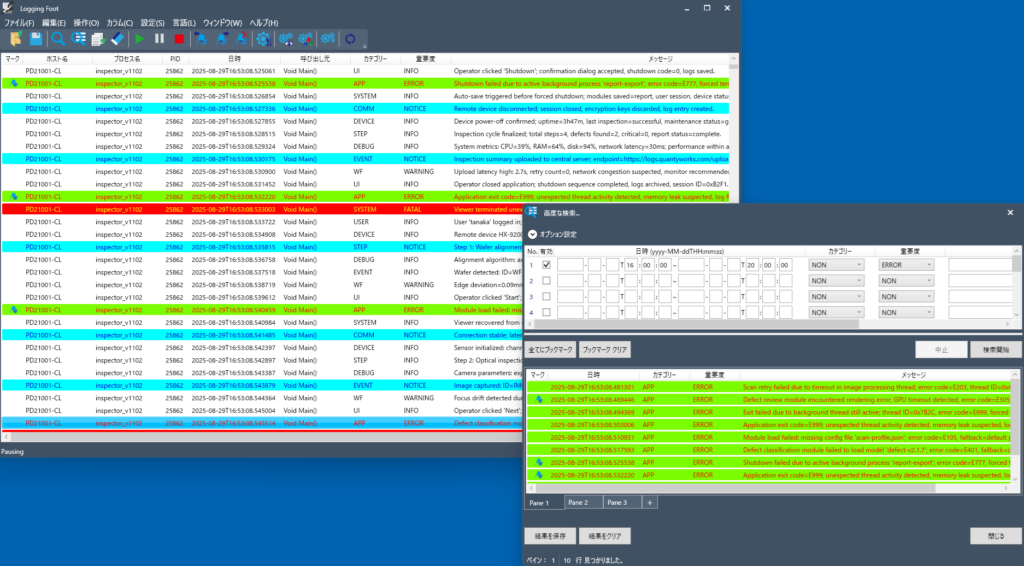
Task: Enable the checkbox for search row 3
Action: (546, 297)
